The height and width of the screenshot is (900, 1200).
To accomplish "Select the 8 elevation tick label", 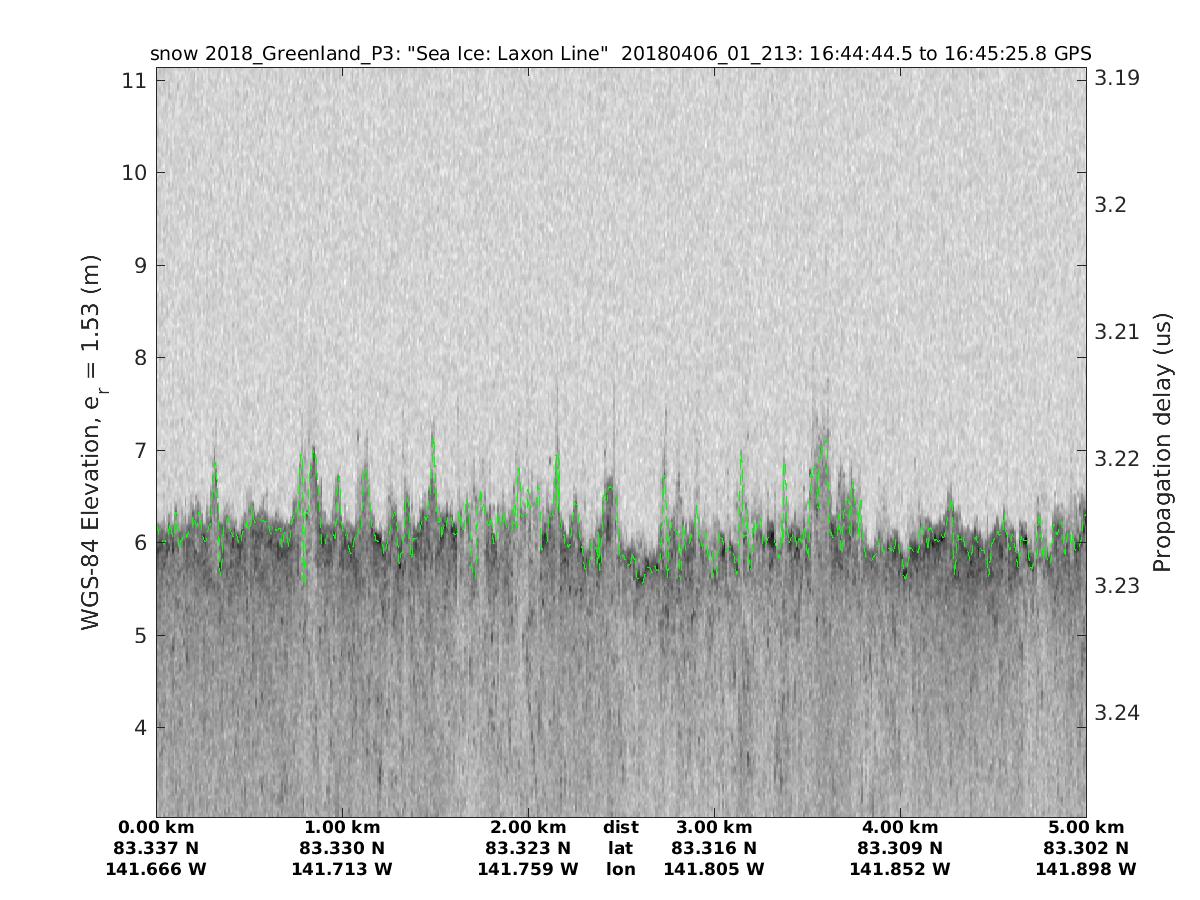I will [x=141, y=358].
